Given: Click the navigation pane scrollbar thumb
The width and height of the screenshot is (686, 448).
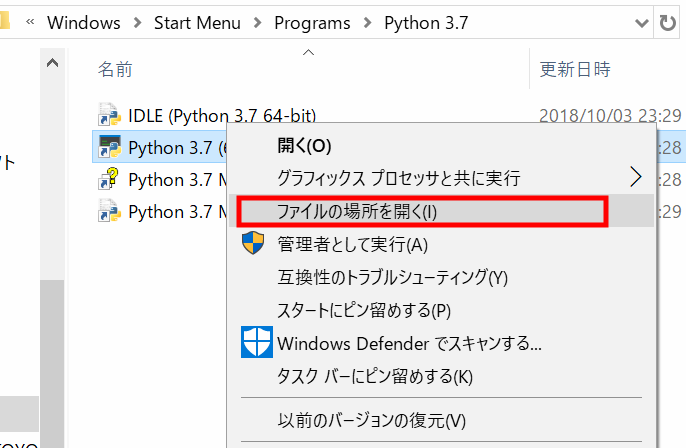Looking at the screenshot, I should [52, 363].
